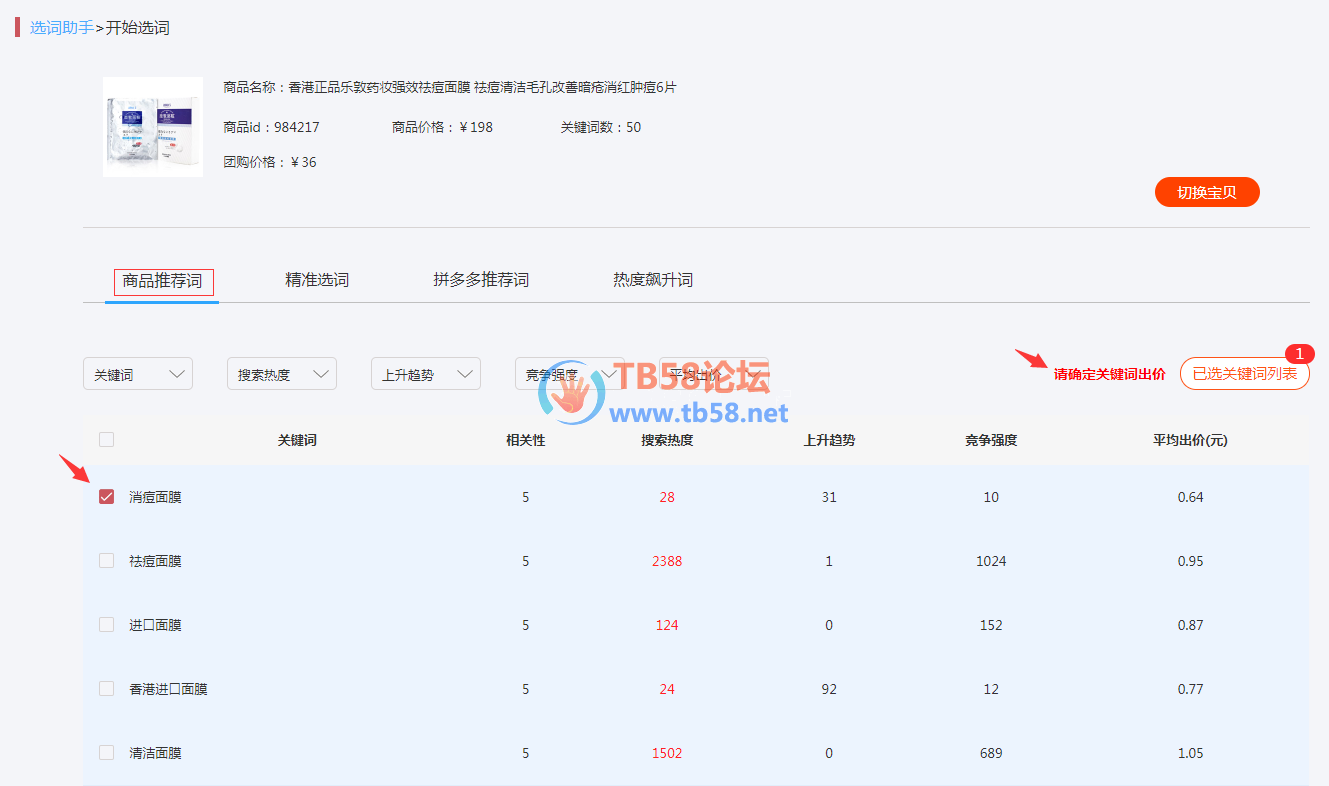
Task: Follow the 选词助手 breadcrumb link
Action: (x=61, y=28)
